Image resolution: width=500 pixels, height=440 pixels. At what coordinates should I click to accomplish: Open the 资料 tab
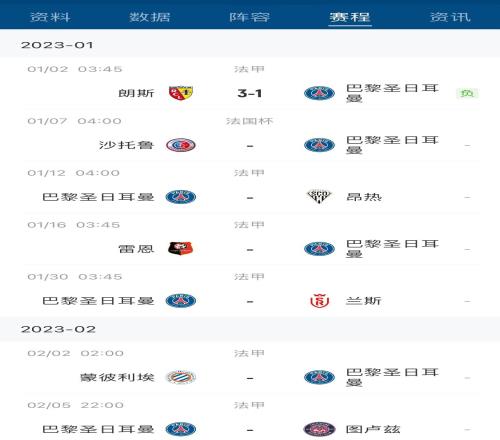click(50, 17)
